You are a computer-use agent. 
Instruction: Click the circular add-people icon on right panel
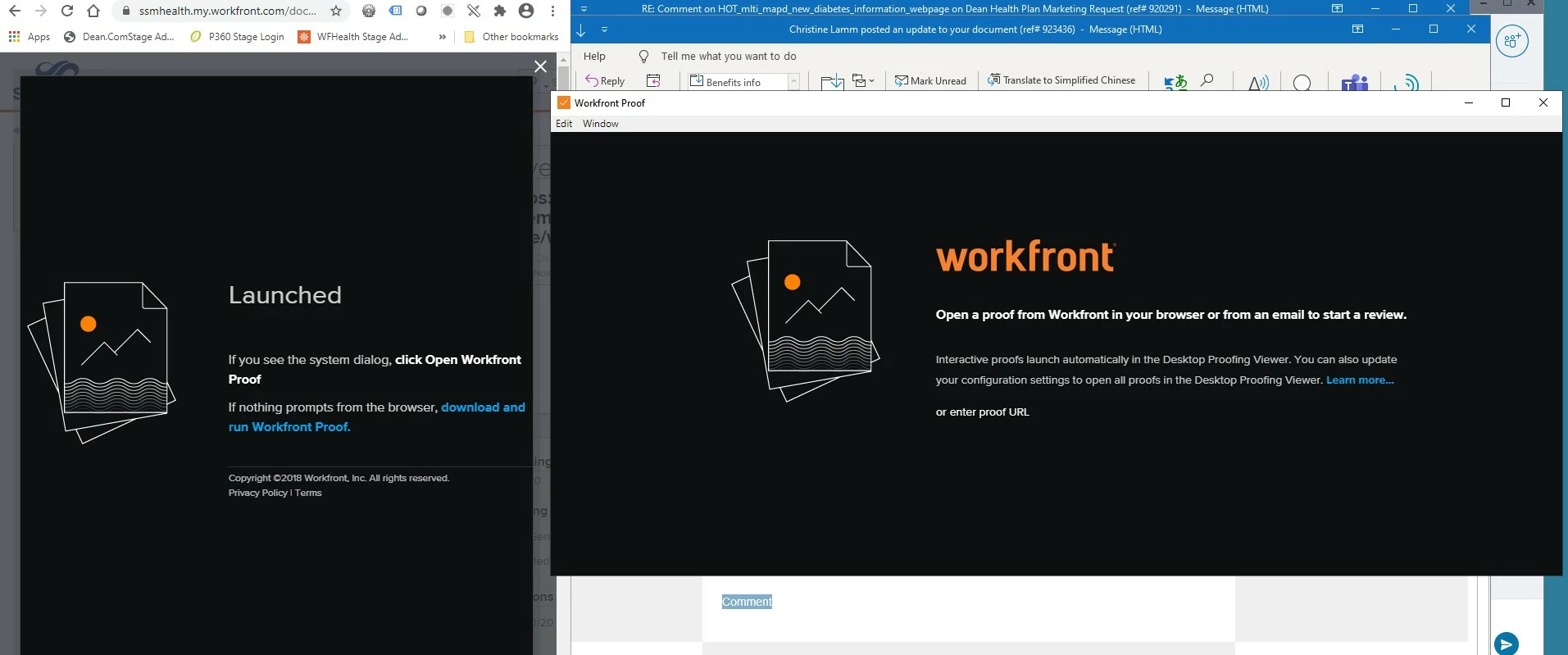[1512, 41]
